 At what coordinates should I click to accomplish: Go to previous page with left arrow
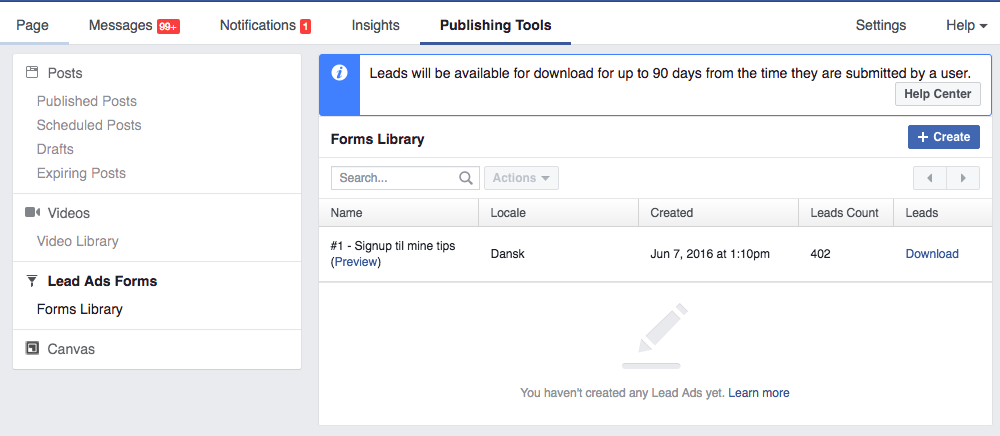point(930,178)
